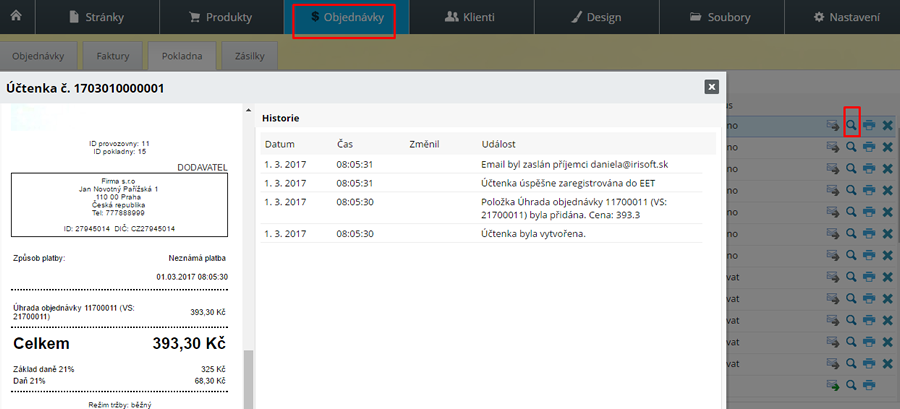Open the Klienti menu
Screen dimensions: 900x409
click(470, 17)
